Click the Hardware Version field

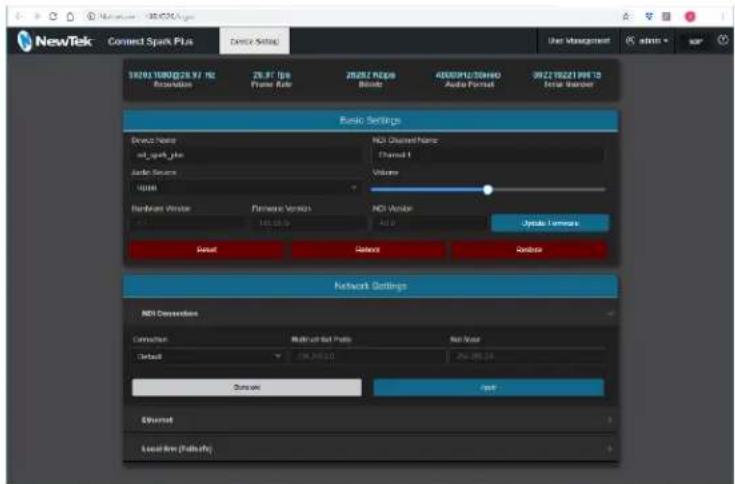pos(186,223)
